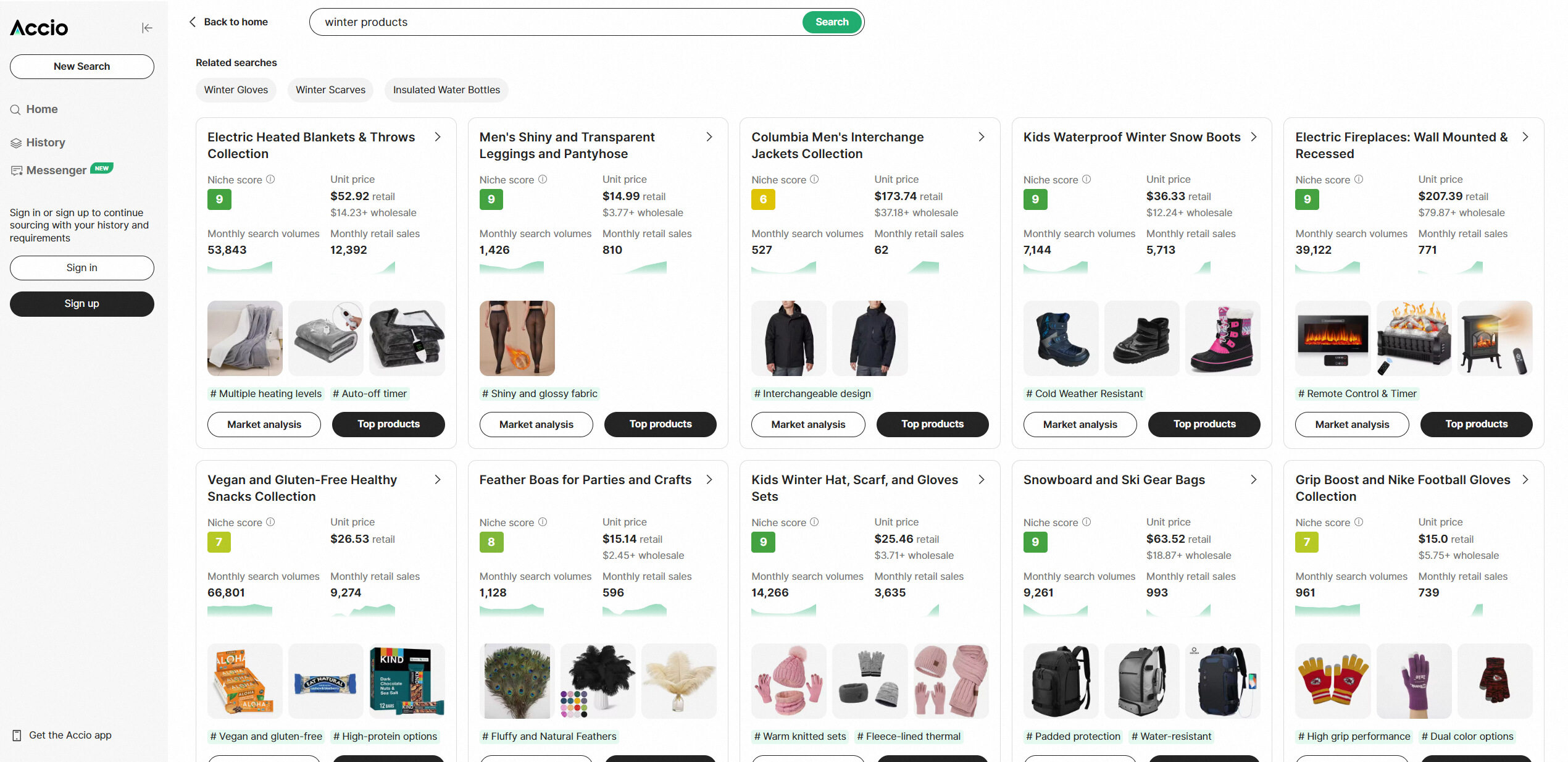Click the Get the Accio app phone icon
Viewport: 1568px width, 762px height.
[x=17, y=735]
